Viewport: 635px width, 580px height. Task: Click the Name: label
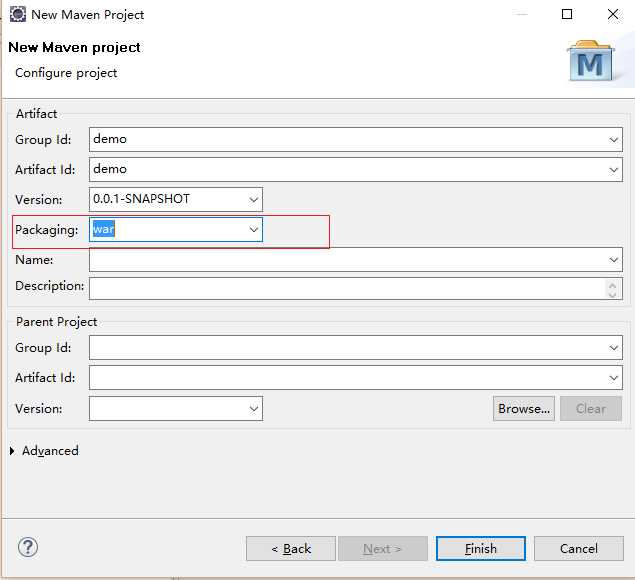click(x=34, y=260)
